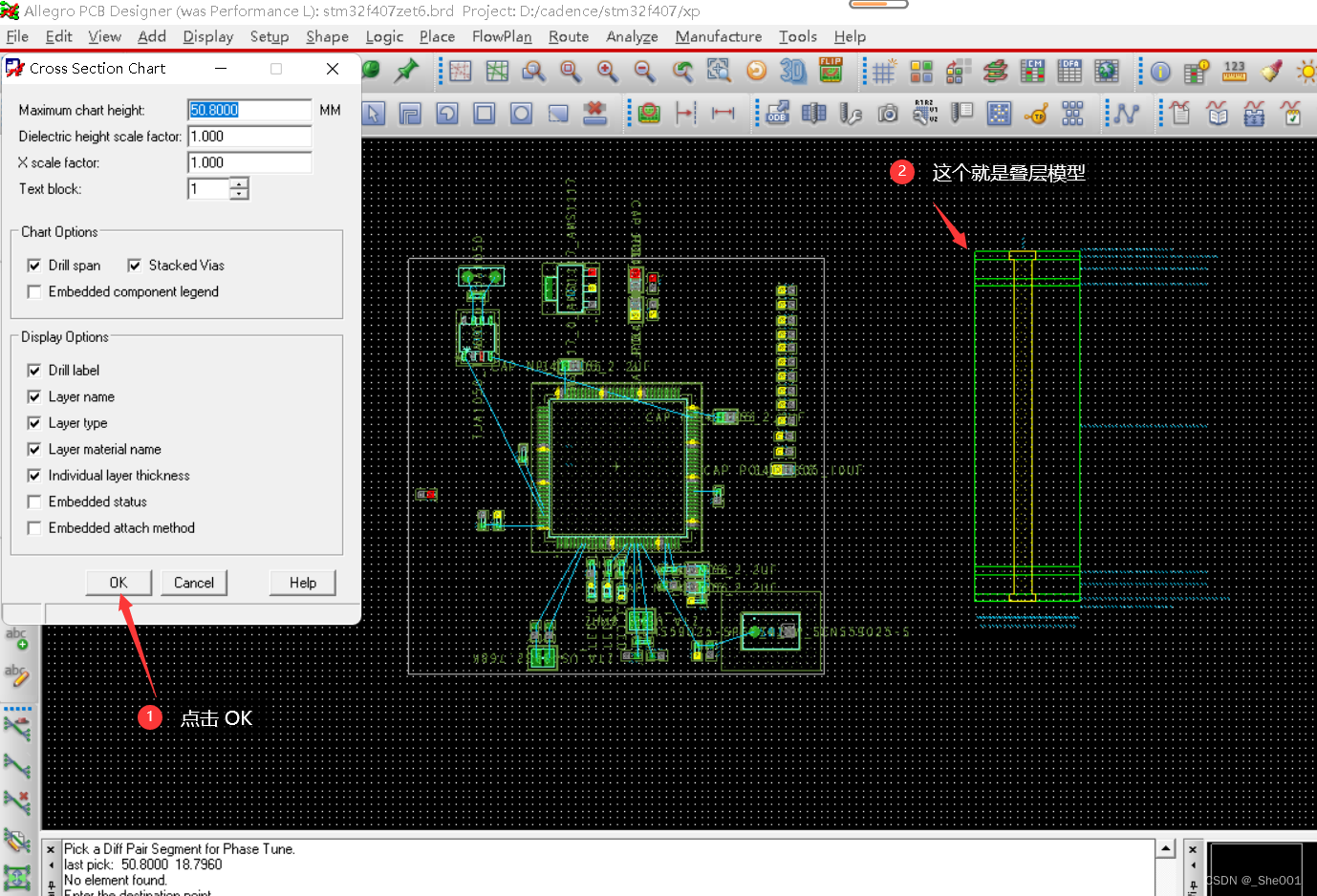
Task: Enable Embedded component legend option
Action: pyautogui.click(x=34, y=292)
